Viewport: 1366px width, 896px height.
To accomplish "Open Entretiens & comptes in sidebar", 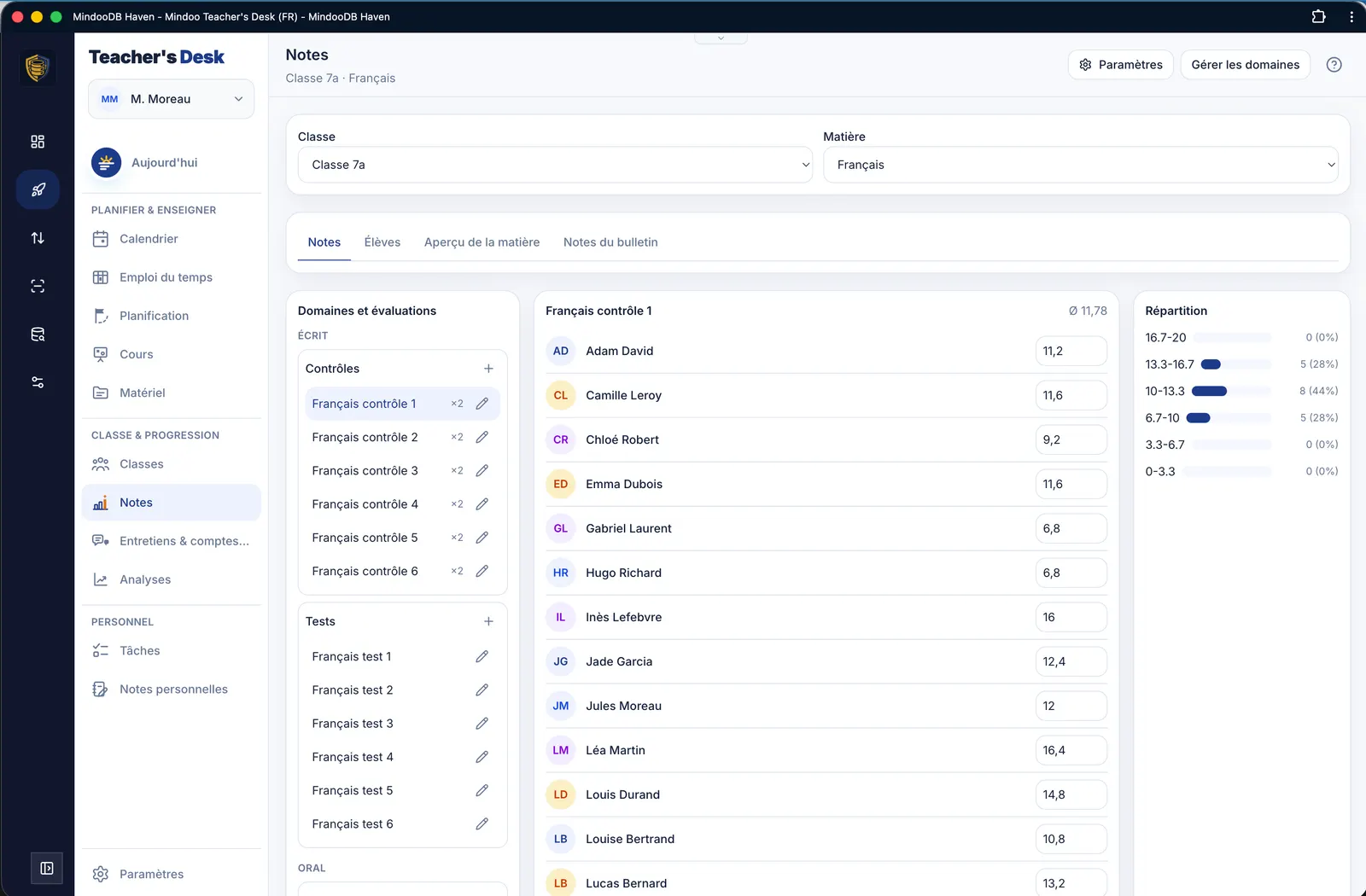I will 171,541.
